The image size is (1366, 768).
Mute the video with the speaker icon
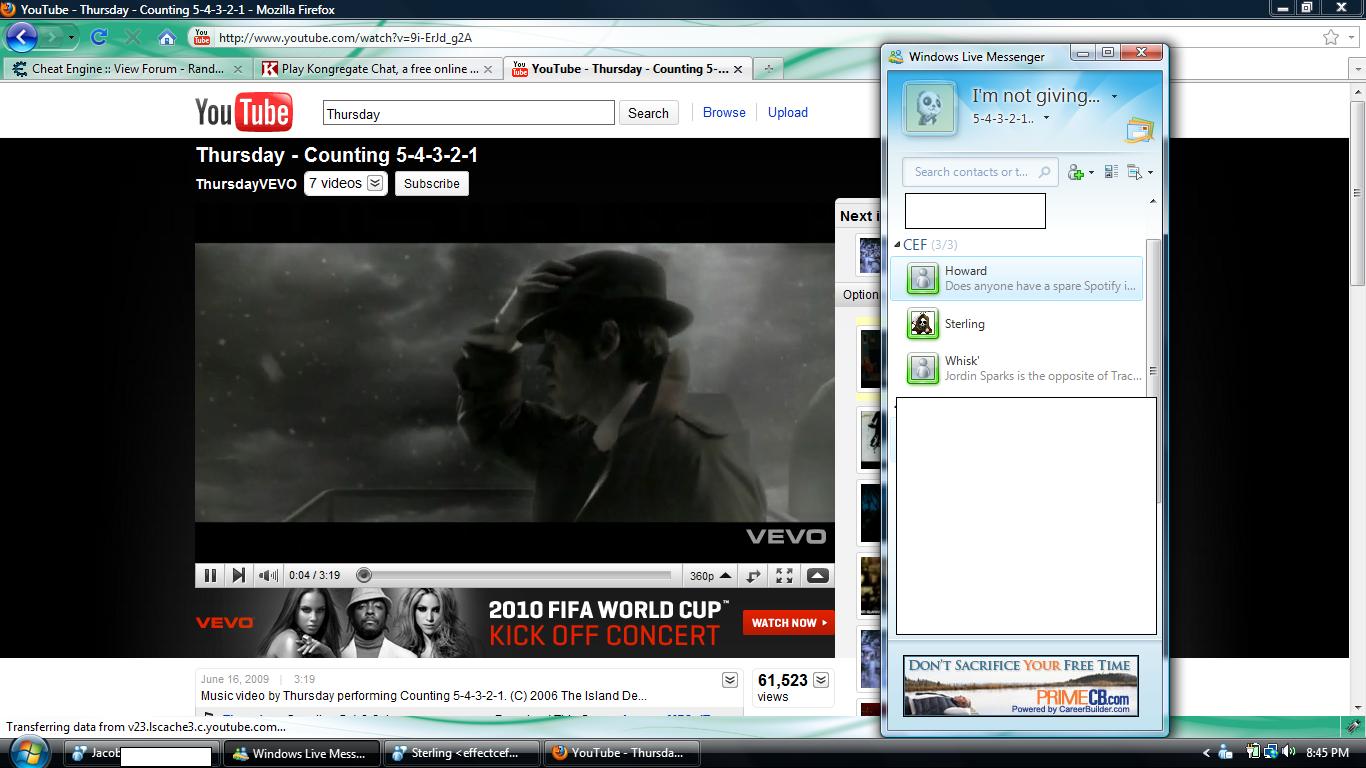pos(268,575)
